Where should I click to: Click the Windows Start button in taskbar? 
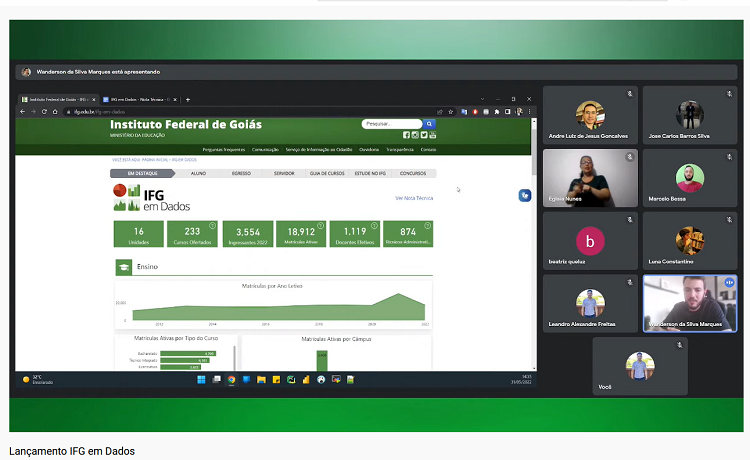point(201,380)
